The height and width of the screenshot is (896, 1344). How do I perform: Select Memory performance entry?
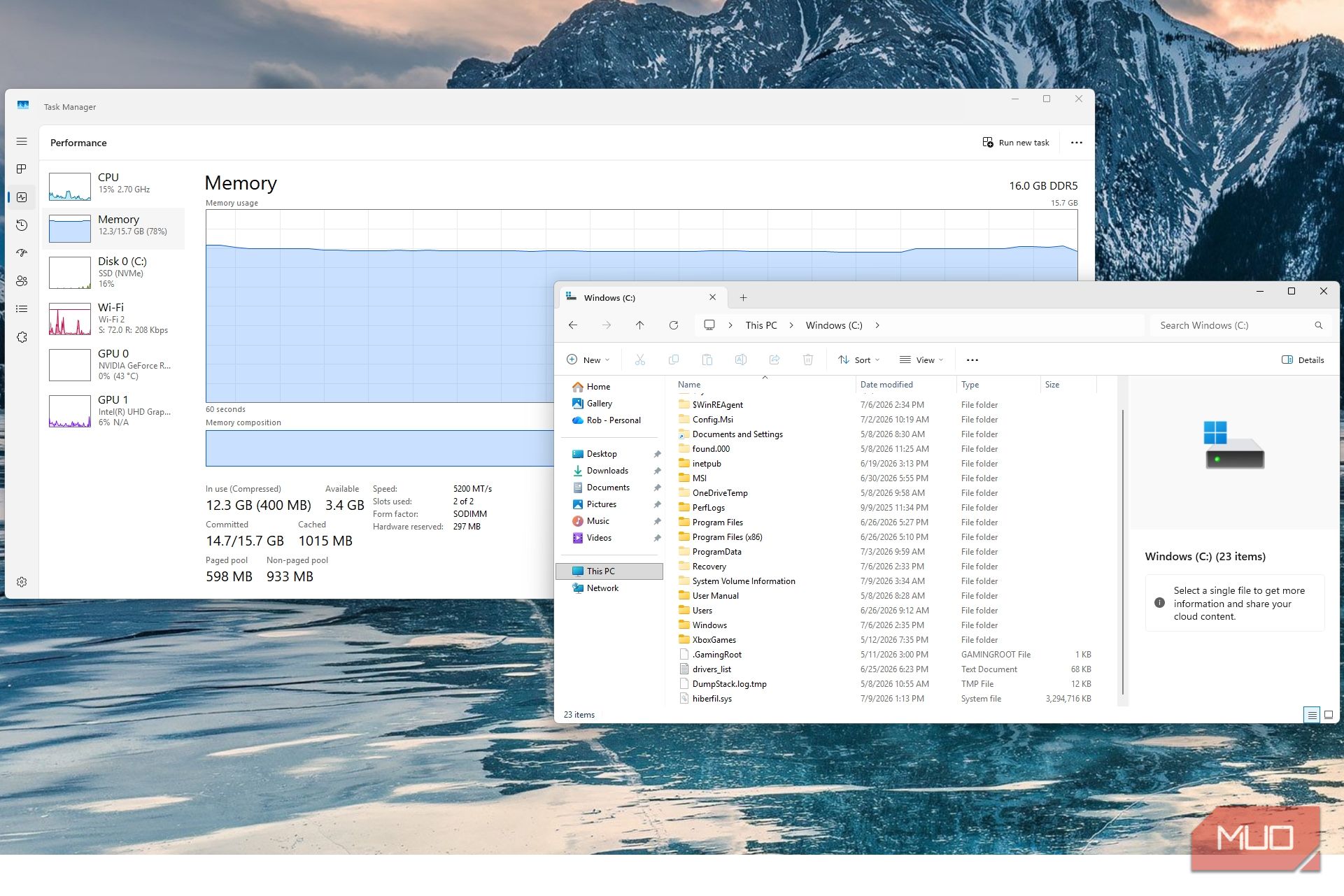113,229
